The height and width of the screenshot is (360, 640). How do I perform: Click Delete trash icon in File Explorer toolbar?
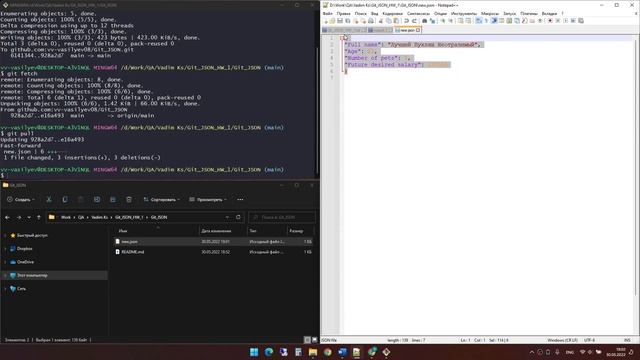129,200
